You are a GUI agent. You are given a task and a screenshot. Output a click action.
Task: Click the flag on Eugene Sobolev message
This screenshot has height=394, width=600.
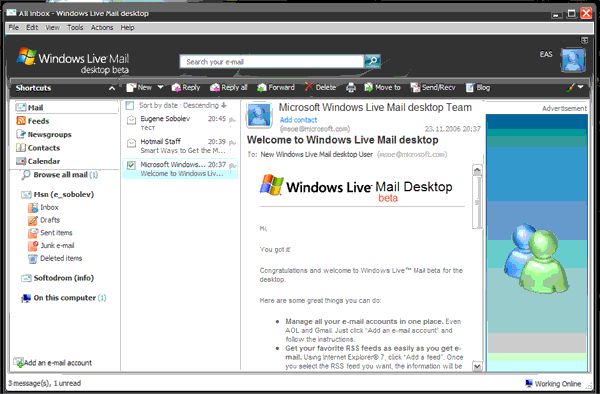tap(232, 120)
